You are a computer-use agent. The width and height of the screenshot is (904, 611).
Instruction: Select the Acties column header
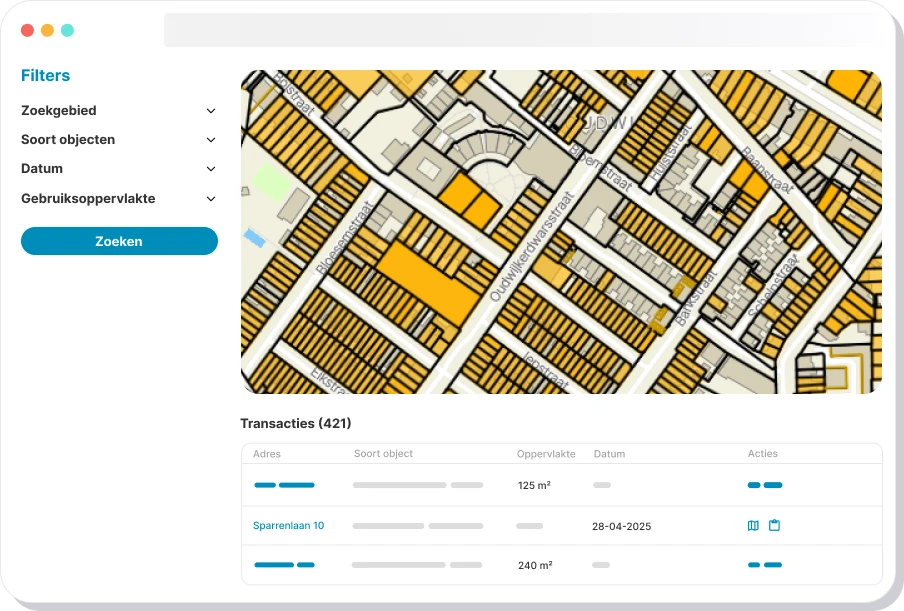(x=763, y=454)
